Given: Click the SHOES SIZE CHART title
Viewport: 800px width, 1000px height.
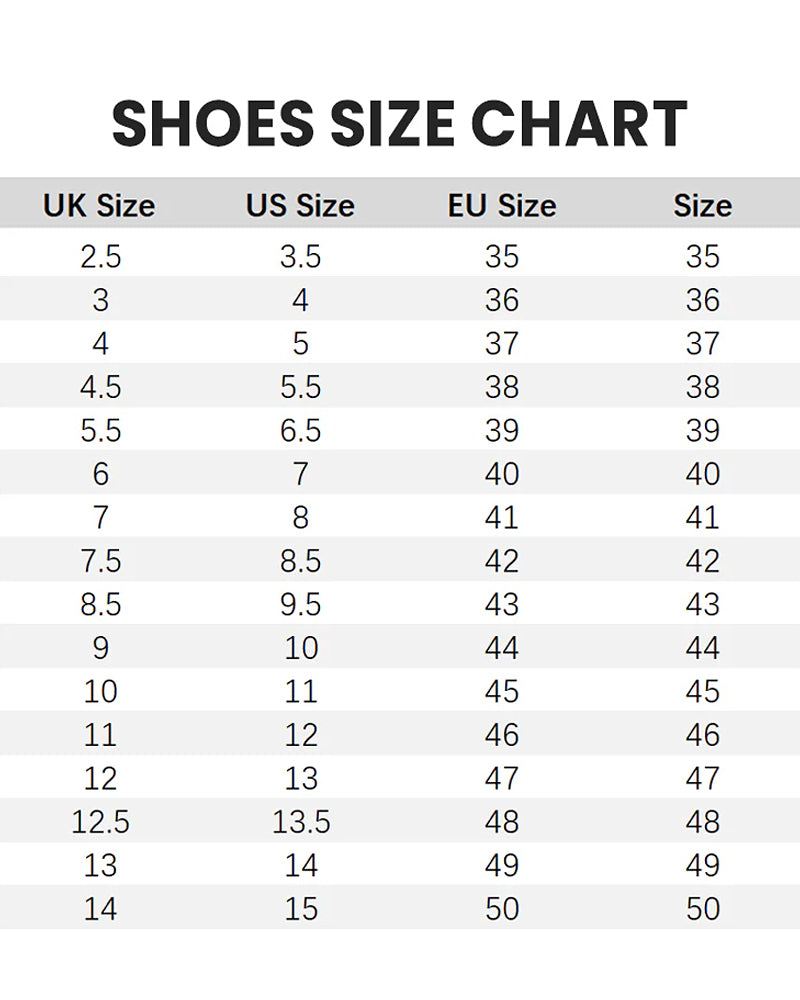Looking at the screenshot, I should pyautogui.click(x=399, y=125).
